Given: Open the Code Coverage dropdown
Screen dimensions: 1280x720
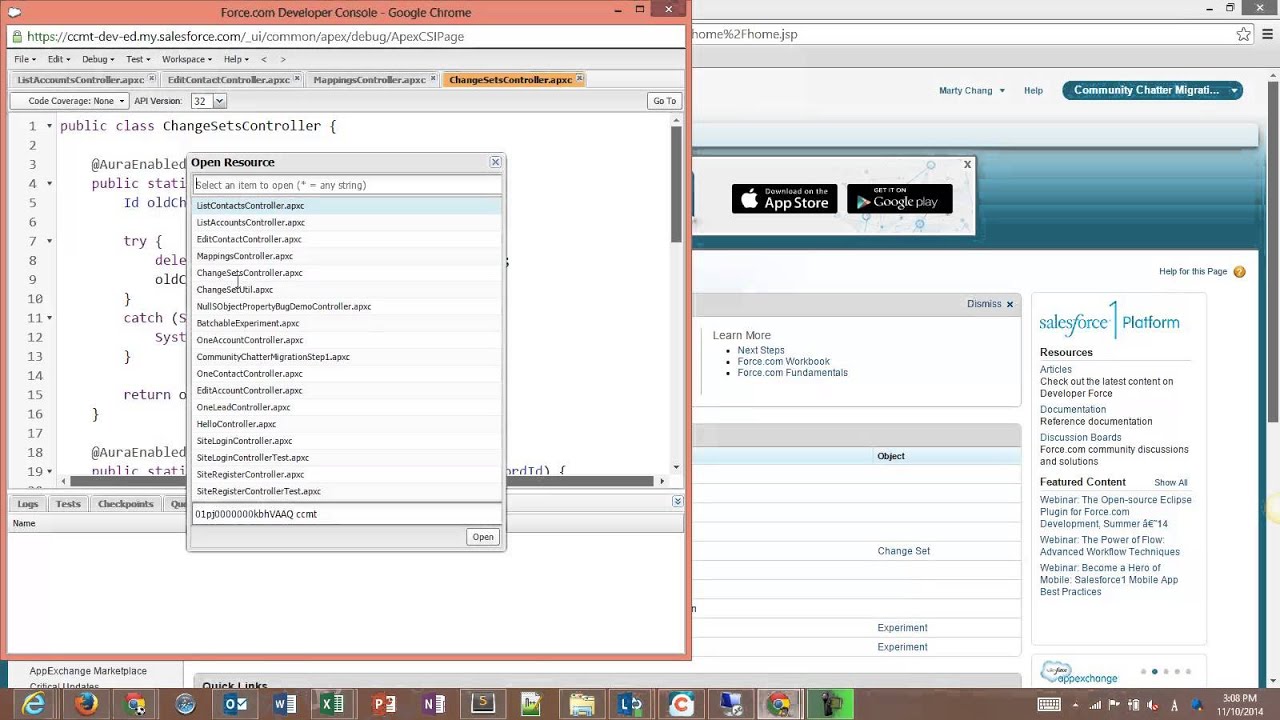Looking at the screenshot, I should (70, 101).
